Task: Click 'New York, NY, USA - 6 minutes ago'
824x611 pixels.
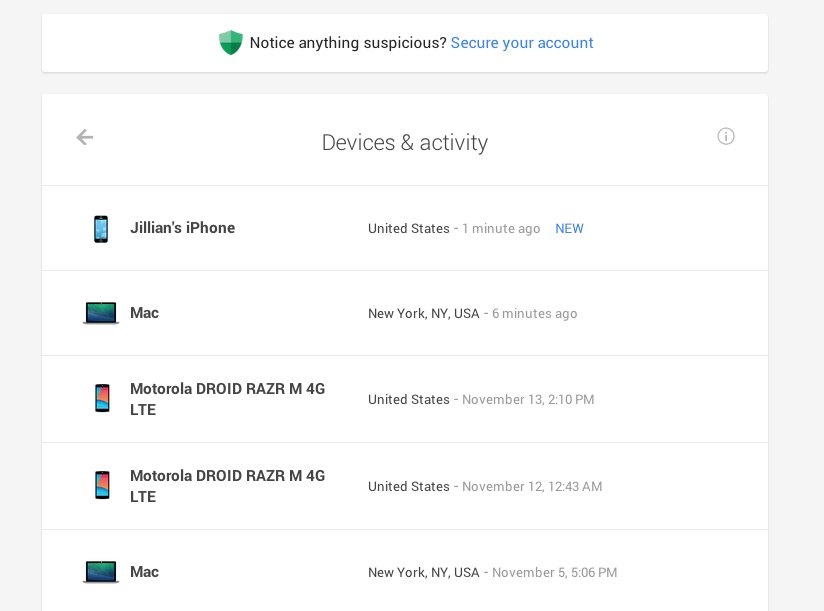Action: tap(472, 314)
